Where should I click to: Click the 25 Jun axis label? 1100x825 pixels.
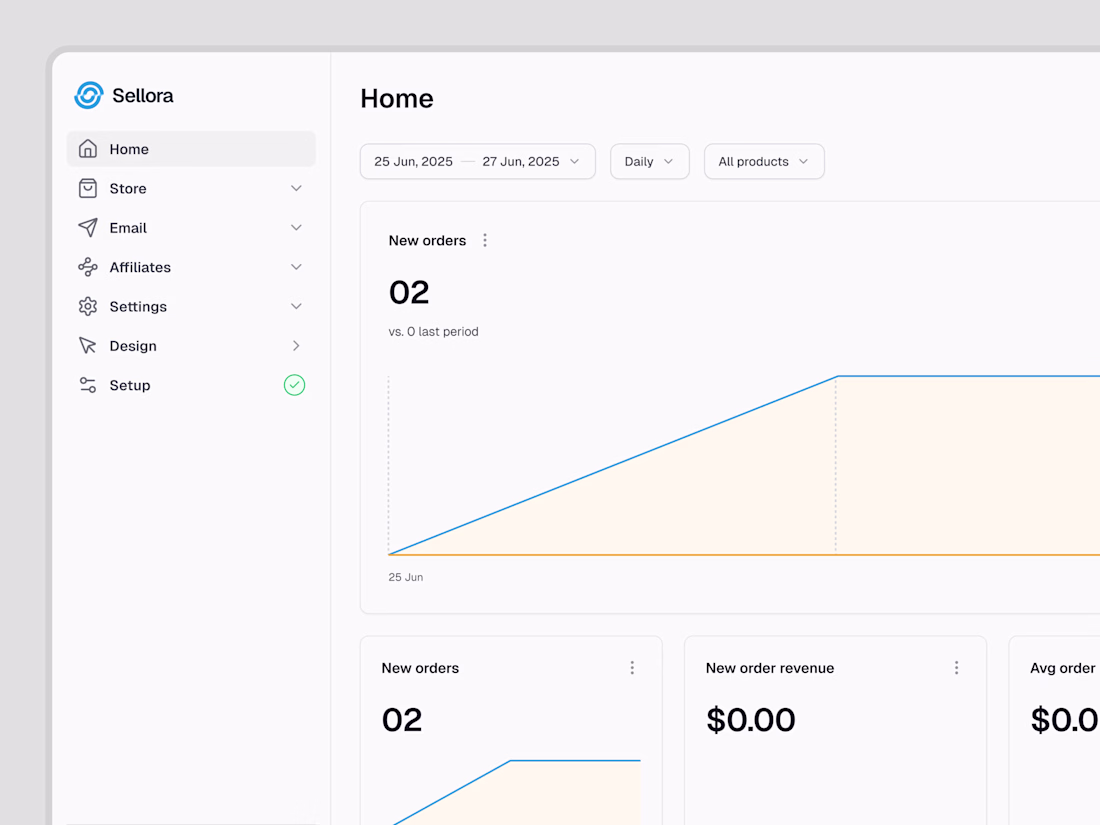(x=405, y=577)
